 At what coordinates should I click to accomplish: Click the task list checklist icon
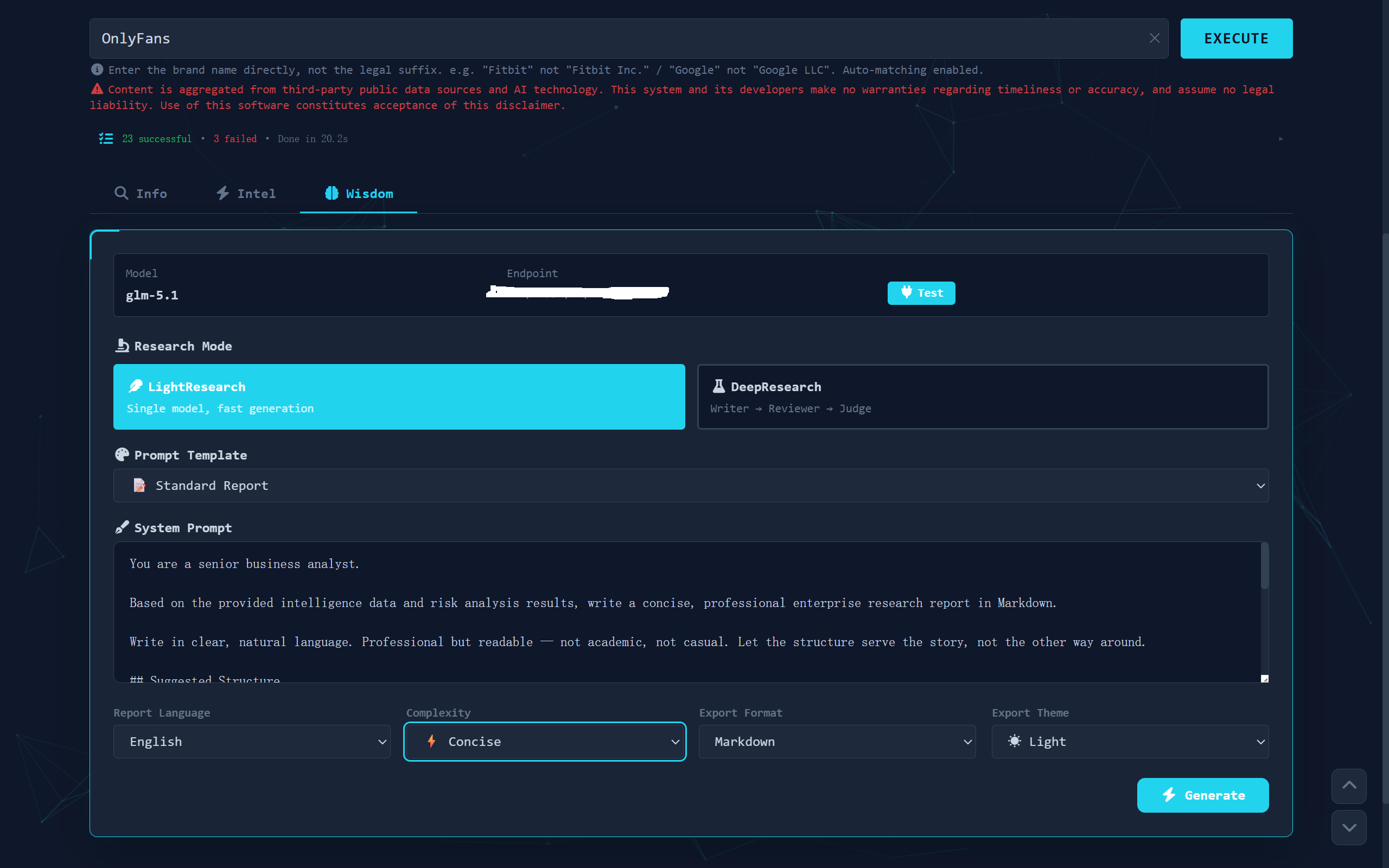click(x=106, y=138)
